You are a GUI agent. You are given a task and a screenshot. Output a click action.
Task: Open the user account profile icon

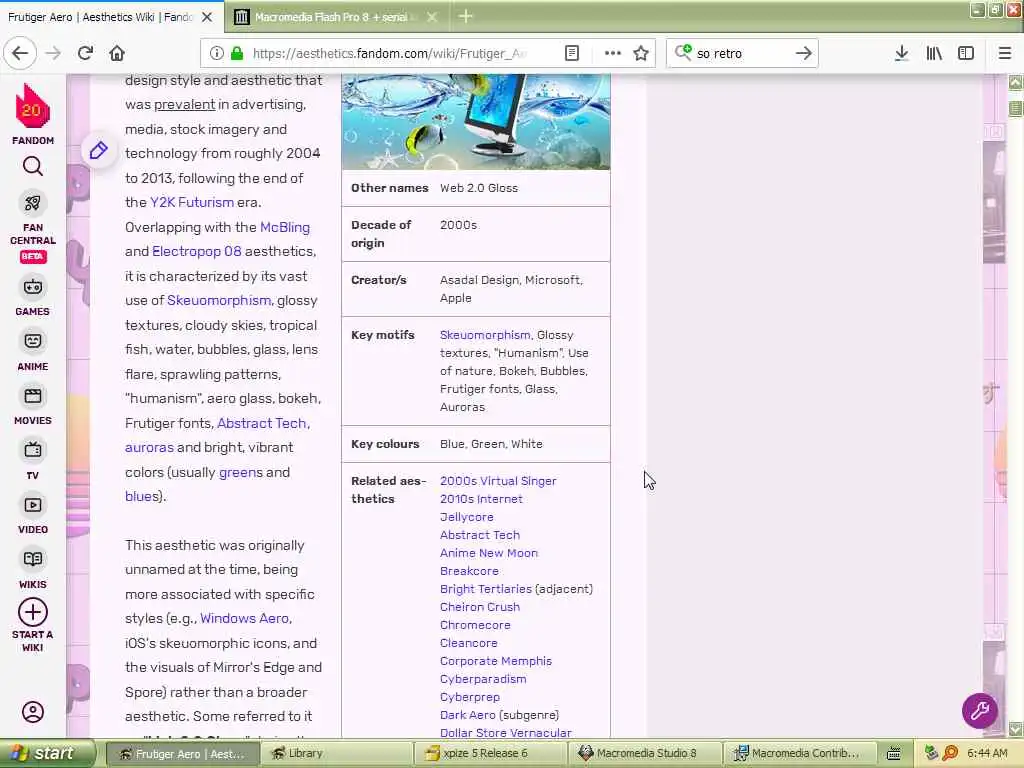click(33, 711)
